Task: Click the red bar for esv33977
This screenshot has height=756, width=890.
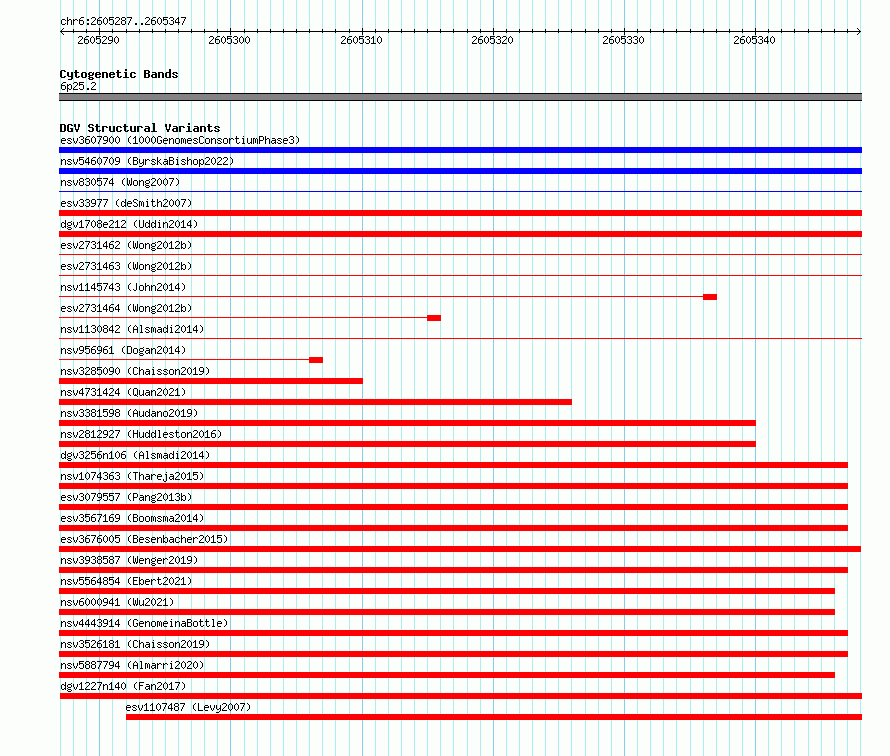Action: [x=460, y=213]
